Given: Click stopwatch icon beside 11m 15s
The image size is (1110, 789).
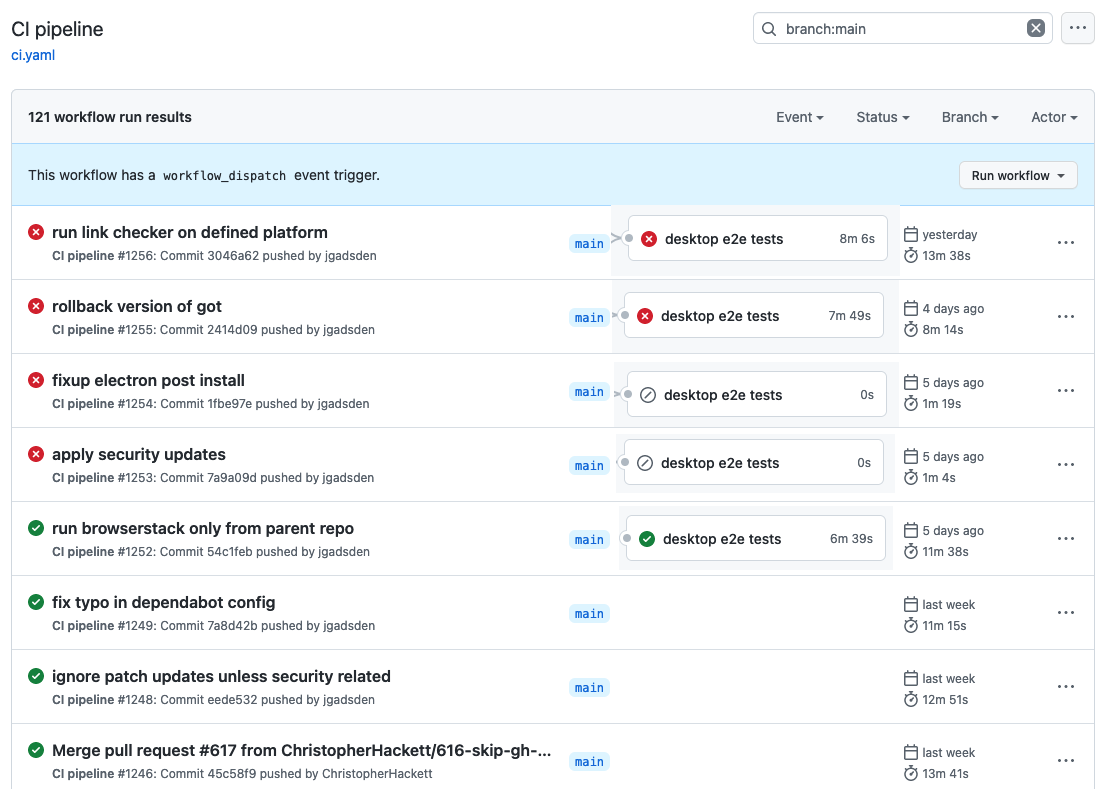Looking at the screenshot, I should [x=911, y=626].
